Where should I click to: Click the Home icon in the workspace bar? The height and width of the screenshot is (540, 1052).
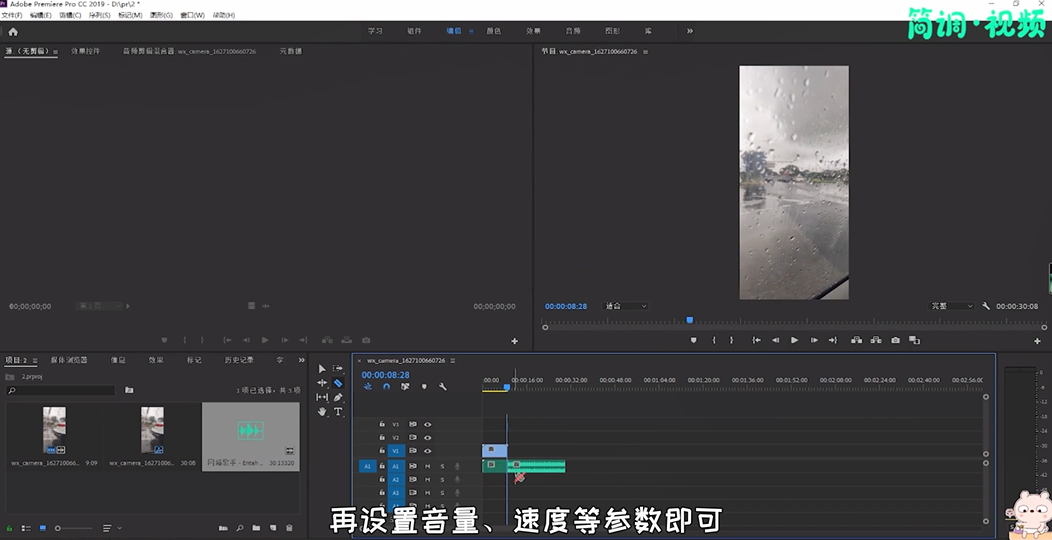(13, 31)
